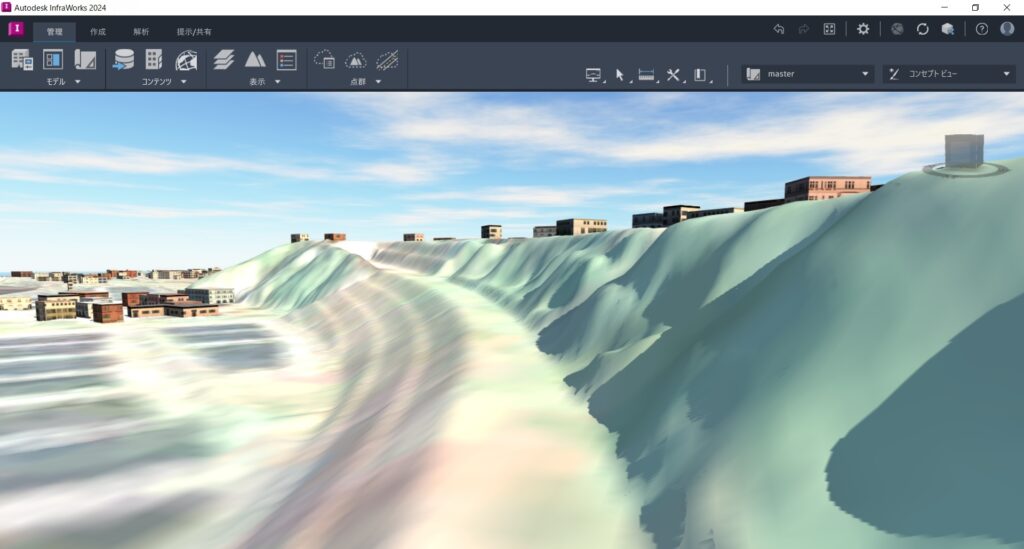Click the 表示 group label
This screenshot has height=549, width=1024.
(257, 82)
